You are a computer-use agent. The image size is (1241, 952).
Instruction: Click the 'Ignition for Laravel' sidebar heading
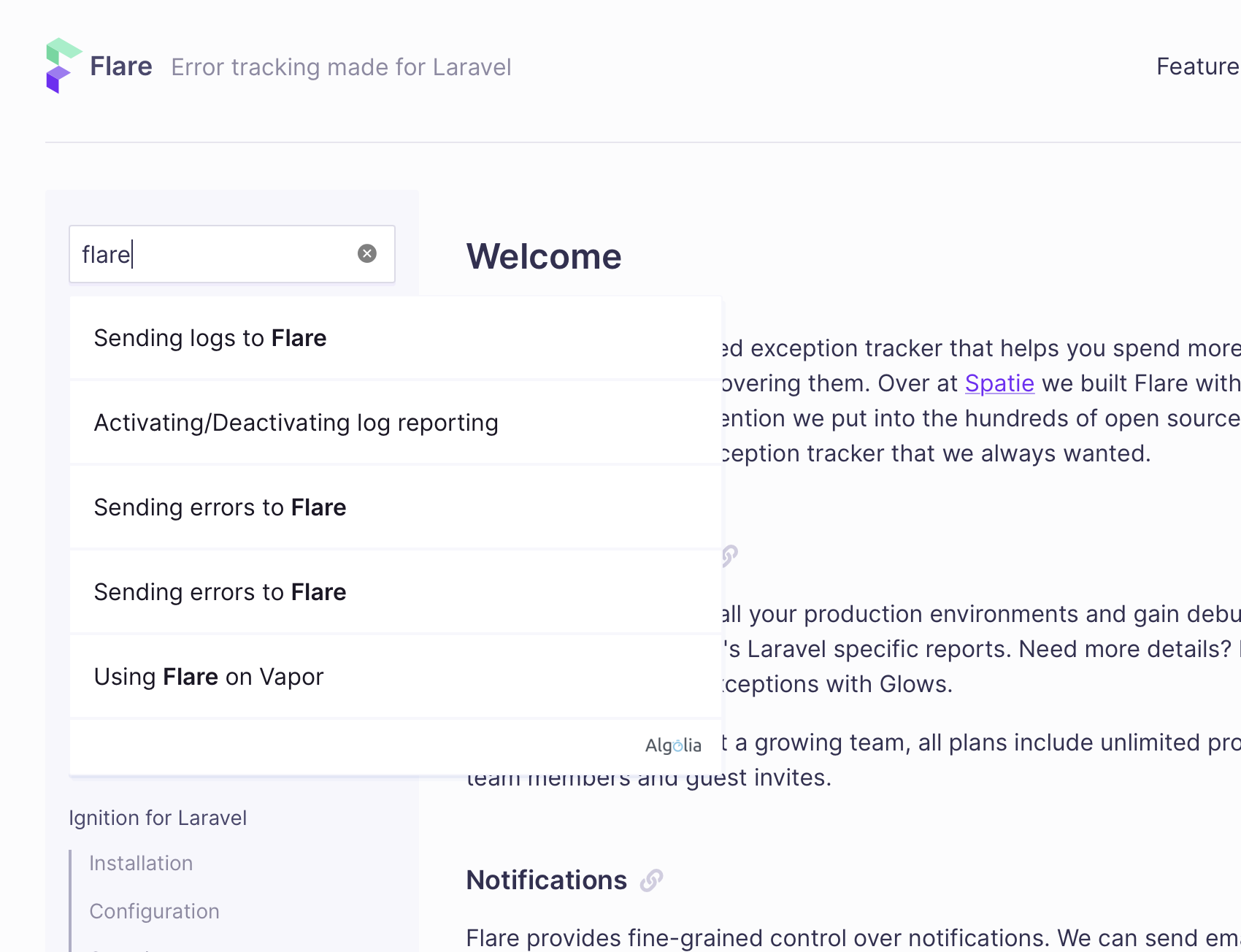(x=158, y=818)
